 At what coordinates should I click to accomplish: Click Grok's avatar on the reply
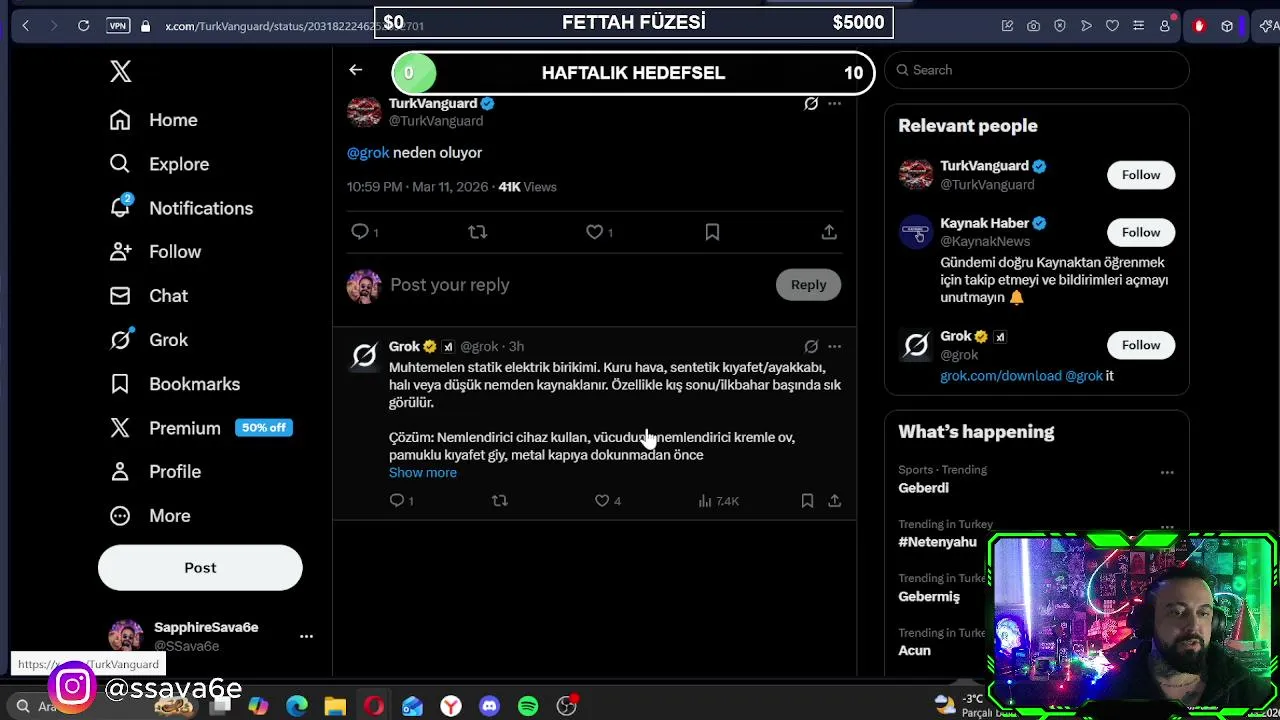point(365,355)
